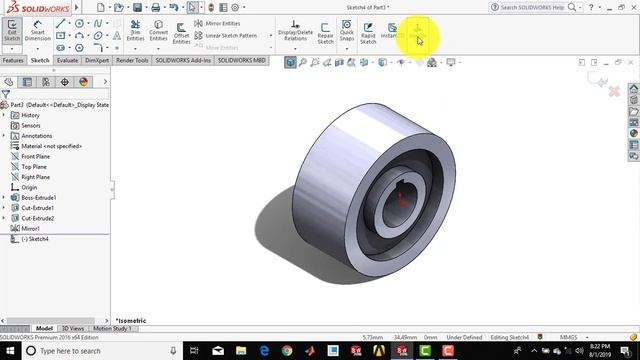The image size is (640, 360).
Task: Open the Motion Study 1 tab
Action: click(x=112, y=329)
